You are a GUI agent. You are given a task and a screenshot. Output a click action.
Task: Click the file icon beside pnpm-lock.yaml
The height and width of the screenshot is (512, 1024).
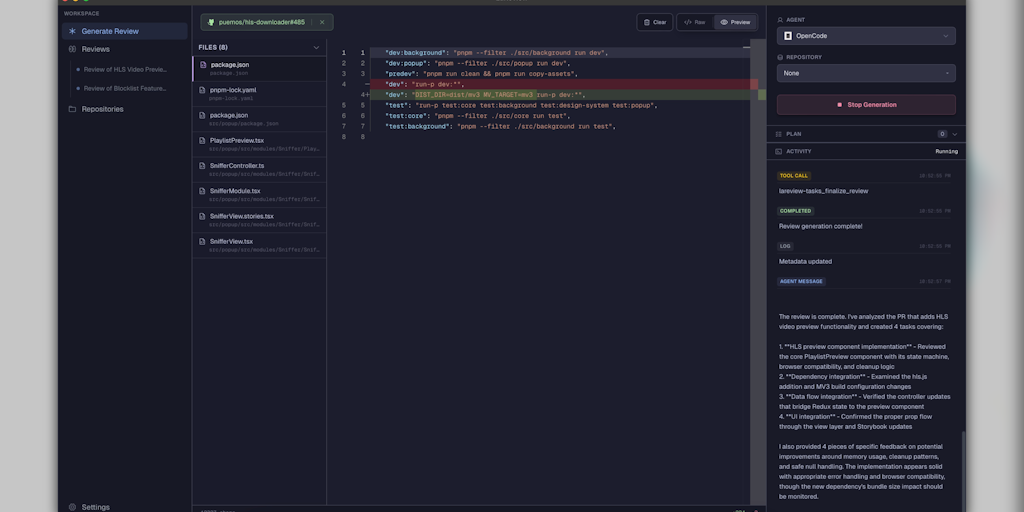click(203, 90)
